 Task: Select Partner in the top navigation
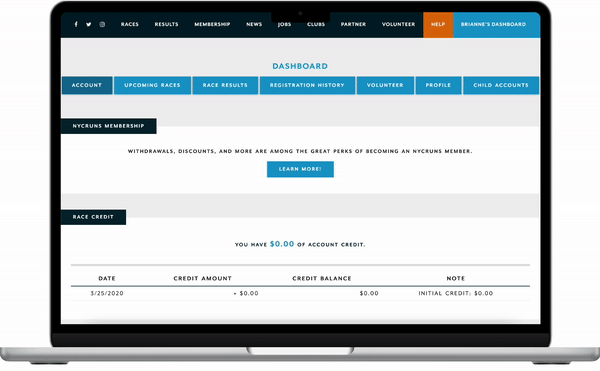353,24
